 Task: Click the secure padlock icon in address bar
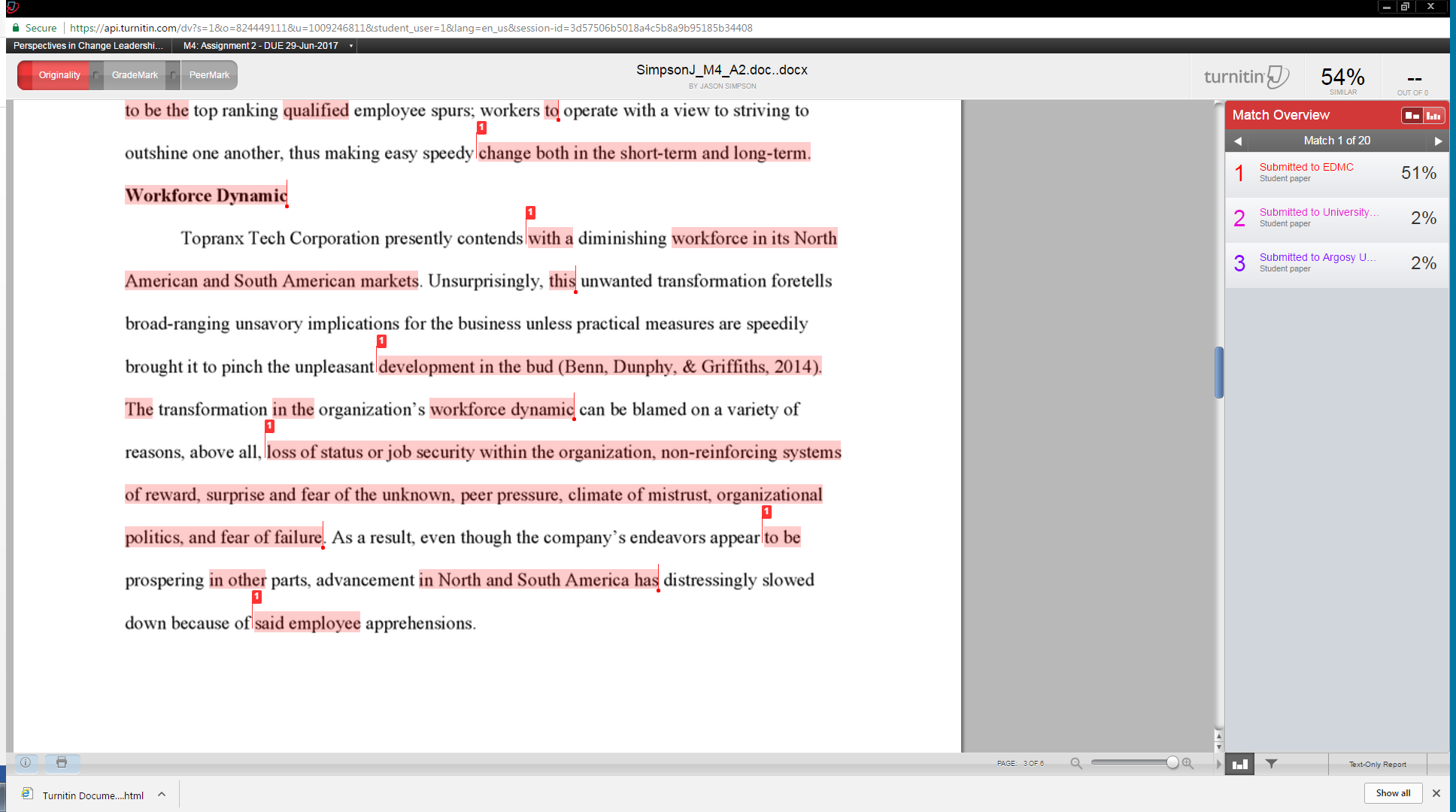[x=16, y=27]
